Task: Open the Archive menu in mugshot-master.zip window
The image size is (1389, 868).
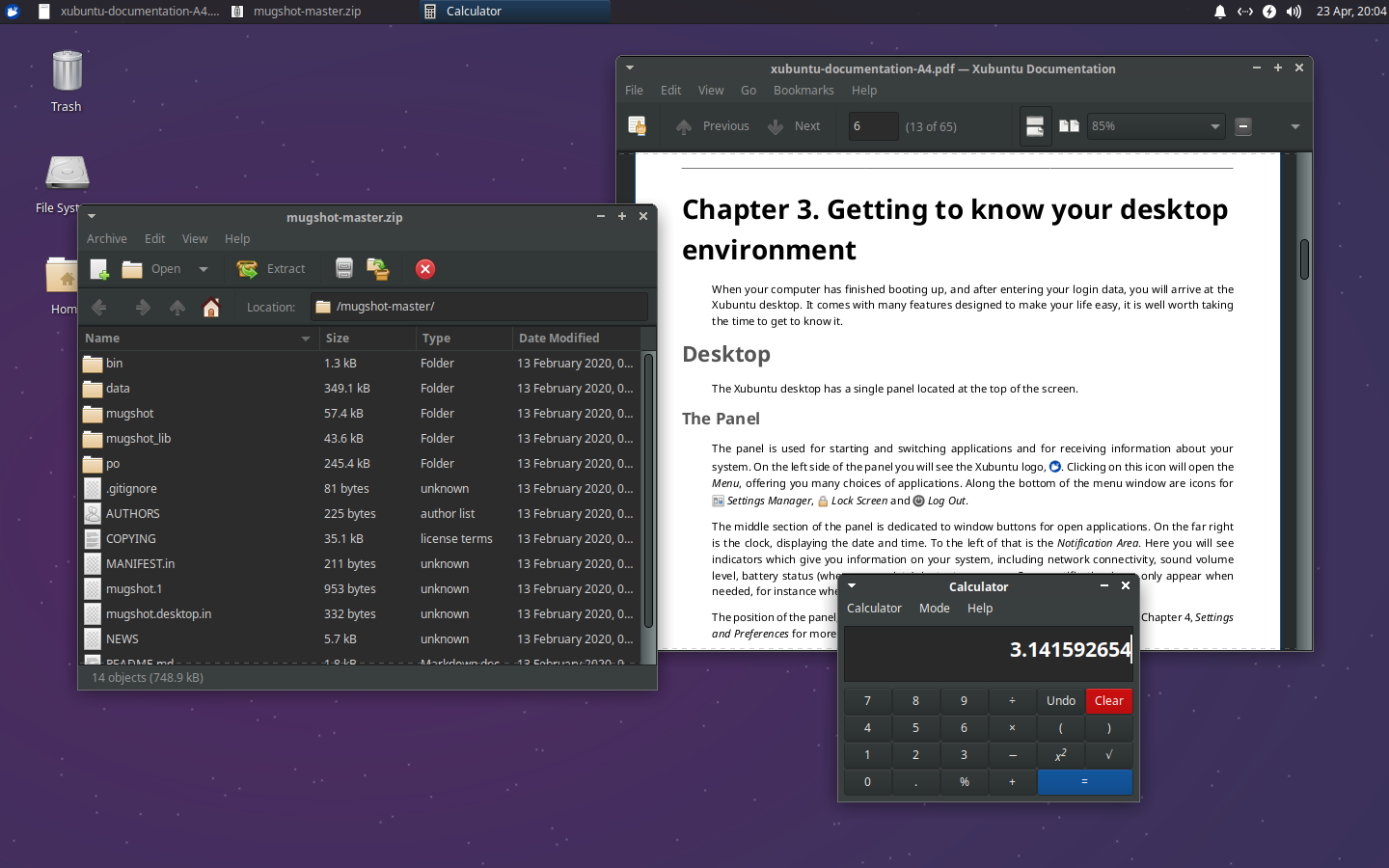Action: point(106,238)
